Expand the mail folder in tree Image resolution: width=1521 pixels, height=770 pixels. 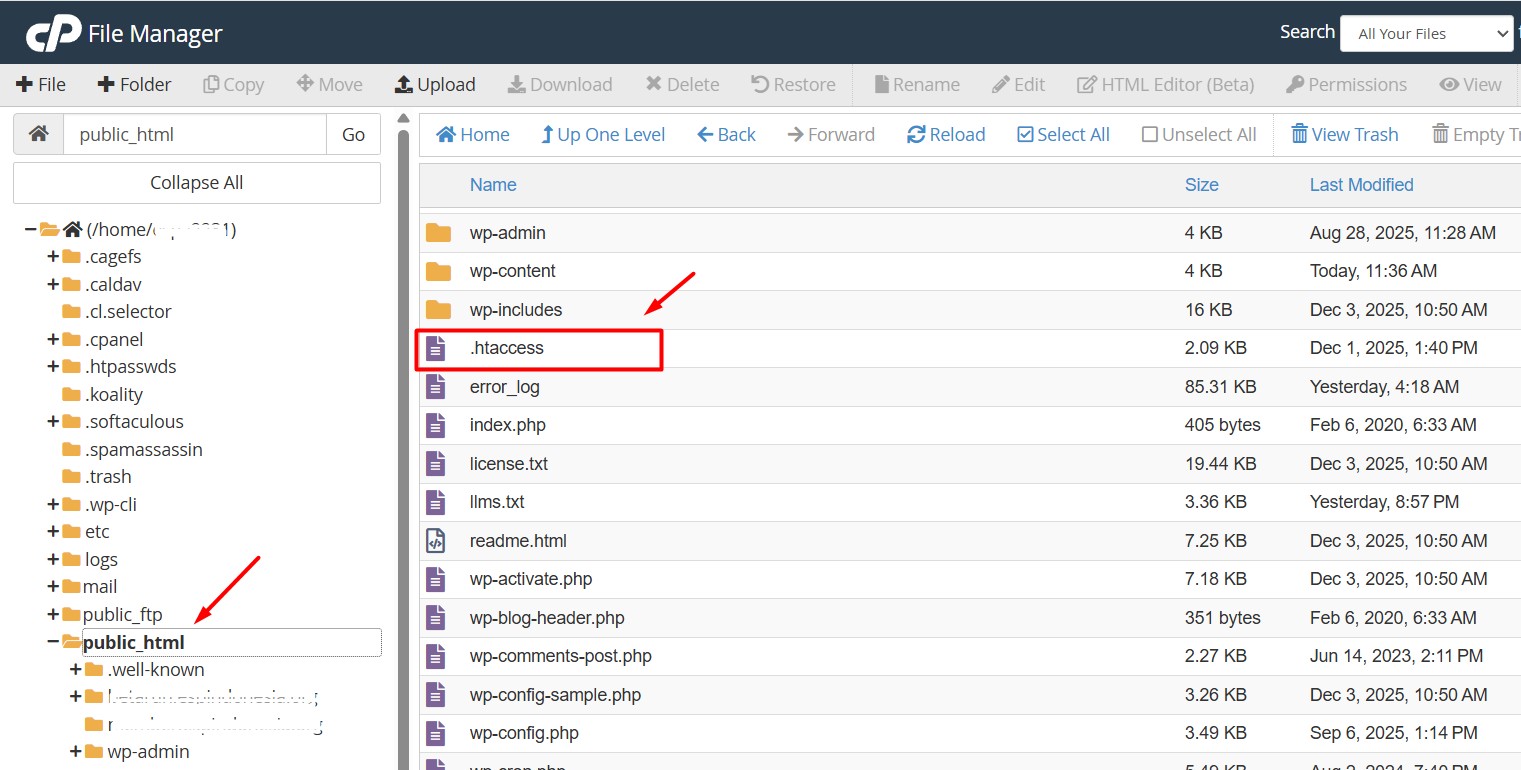[x=53, y=587]
